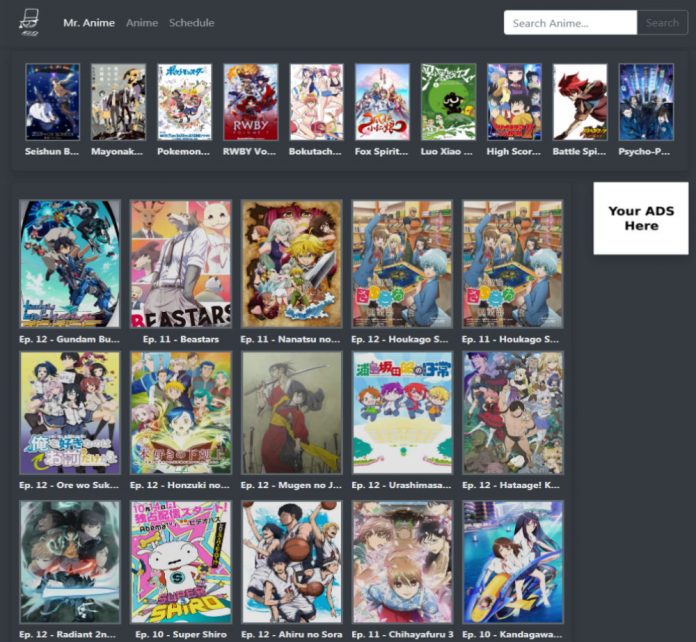Click the 'Ep. 10 - Super Shiro' title link
The width and height of the screenshot is (696, 642).
pyautogui.click(x=181, y=634)
